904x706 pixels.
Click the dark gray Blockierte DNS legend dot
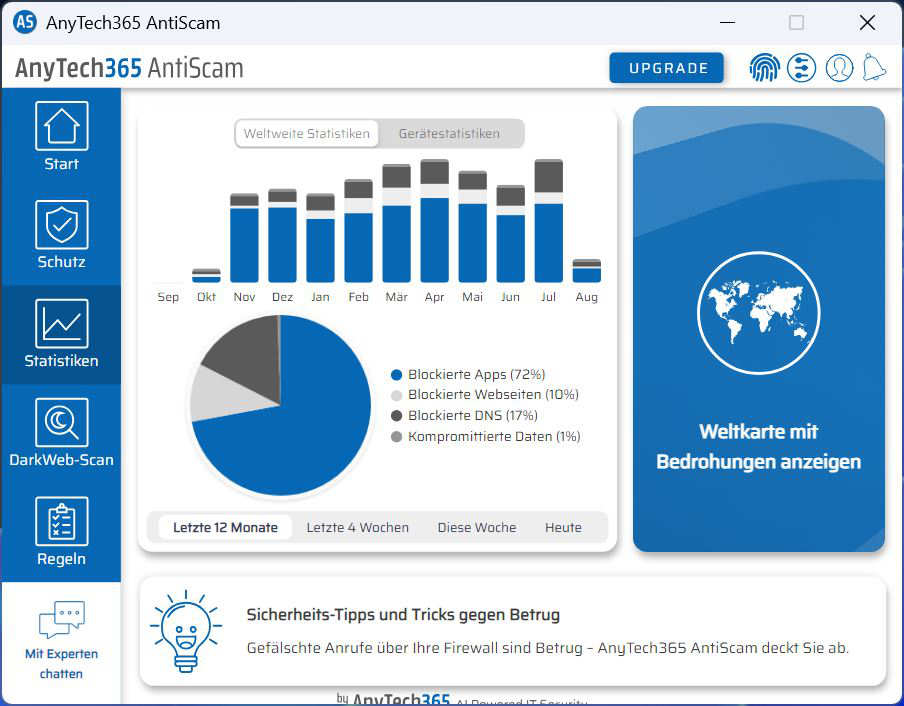pyautogui.click(x=396, y=416)
